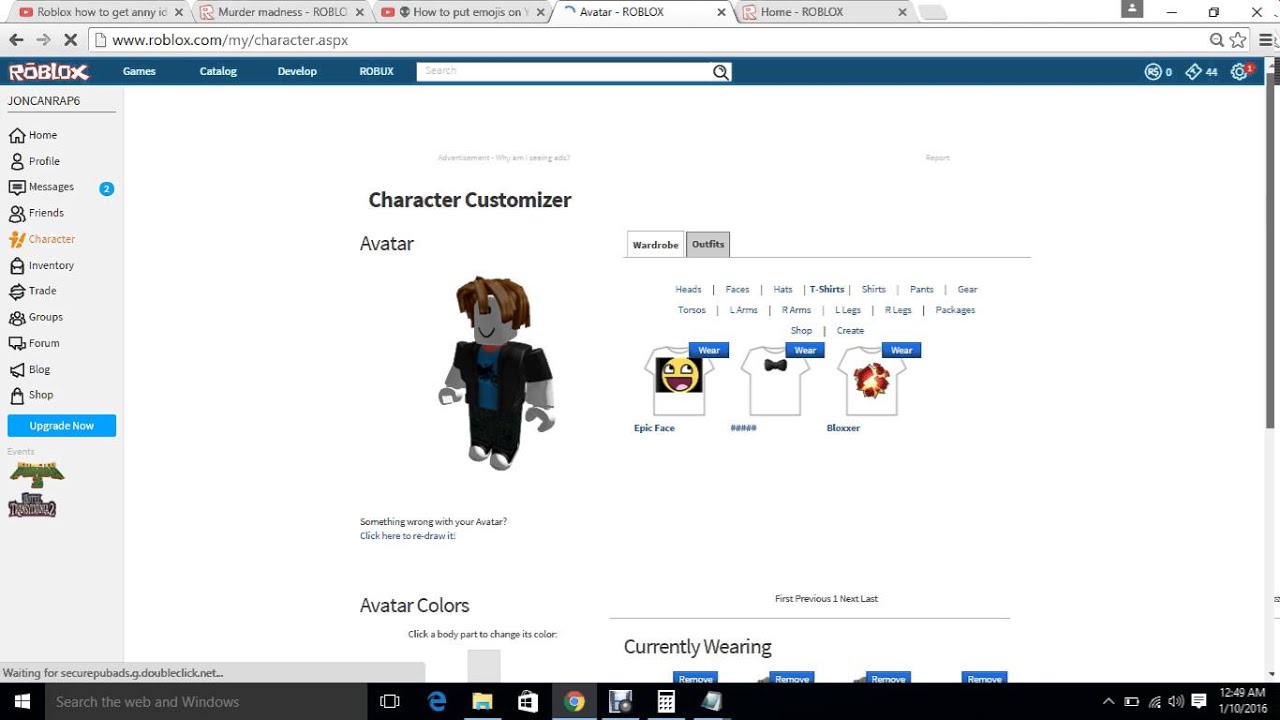
Task: Open the Games menu in the Roblox header
Action: tap(139, 71)
